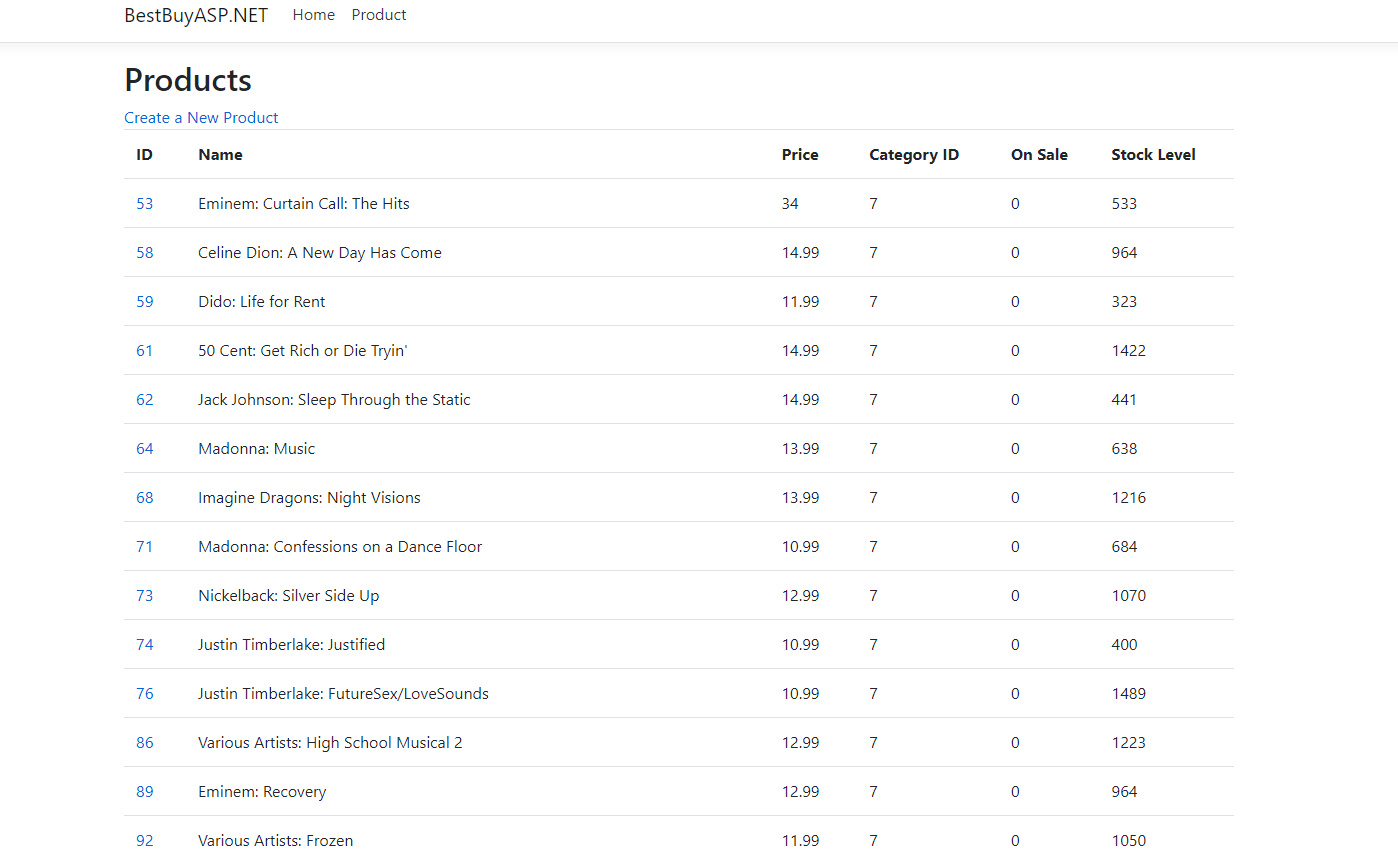Open product ID 71 link
The image size is (1398, 858).
145,547
